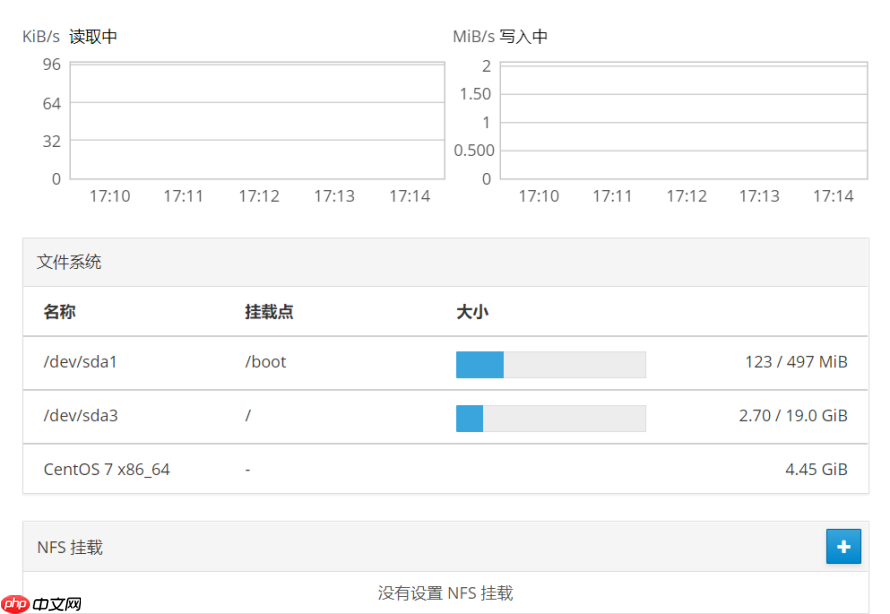Click the 文件系统 panel header
This screenshot has height=614, width=890.
tap(69, 261)
